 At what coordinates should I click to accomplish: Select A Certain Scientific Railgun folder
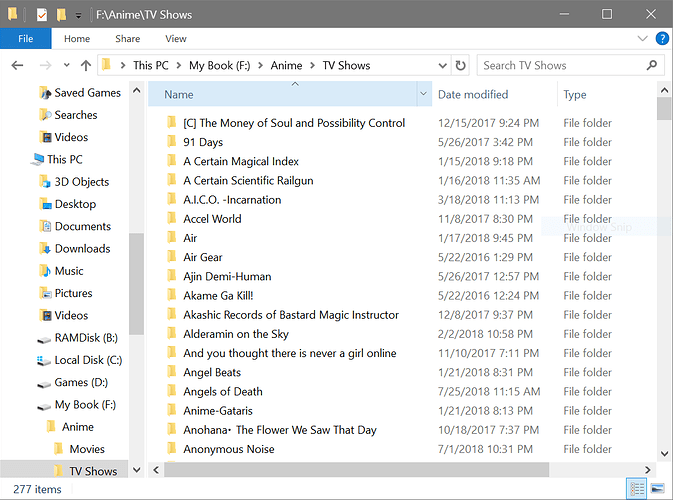click(248, 181)
